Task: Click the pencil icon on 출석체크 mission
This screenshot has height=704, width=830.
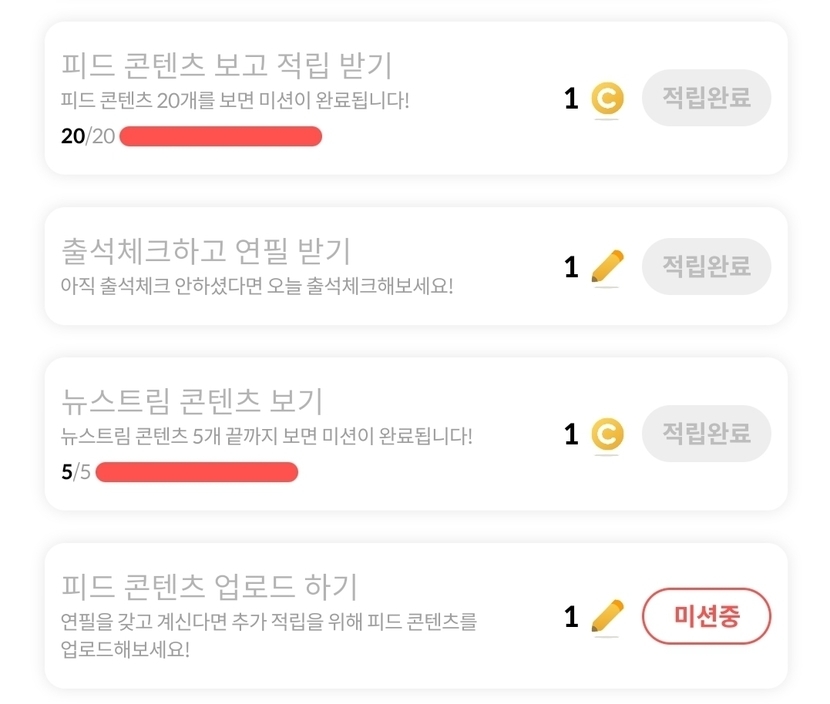Action: [607, 267]
